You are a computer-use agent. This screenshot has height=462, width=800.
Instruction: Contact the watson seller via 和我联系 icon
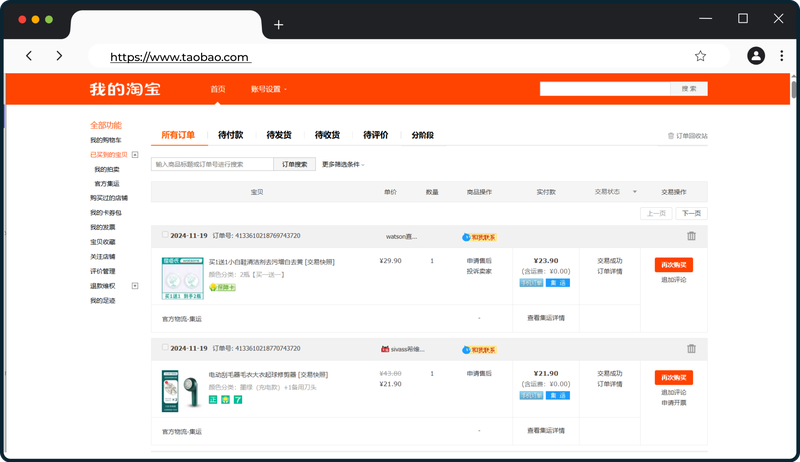(x=479, y=237)
